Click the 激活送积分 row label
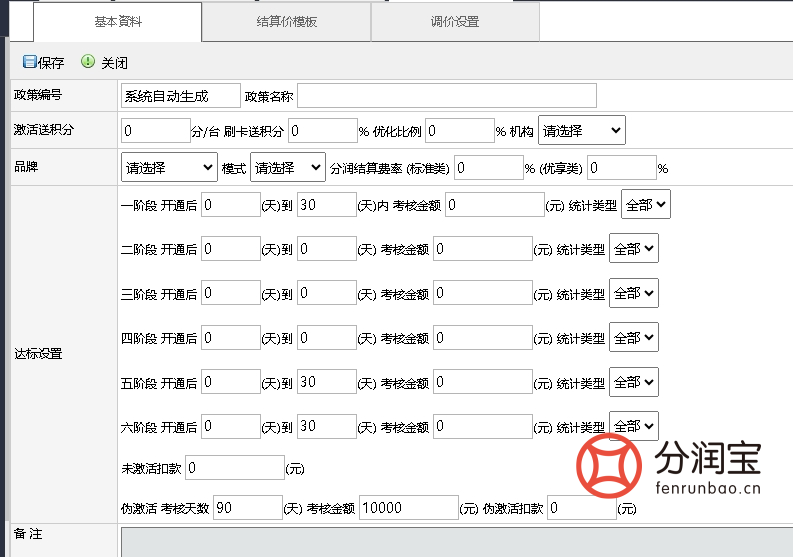The width and height of the screenshot is (793, 557). [43, 130]
